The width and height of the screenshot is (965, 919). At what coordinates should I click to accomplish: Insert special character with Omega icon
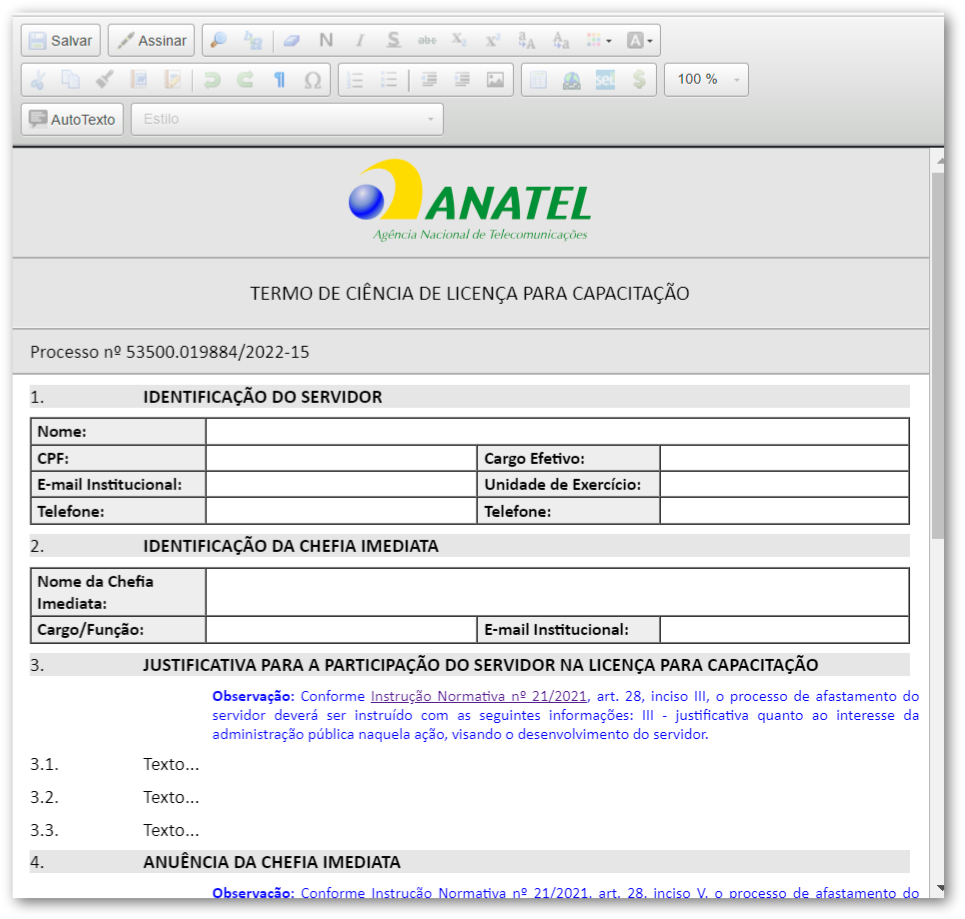(312, 80)
